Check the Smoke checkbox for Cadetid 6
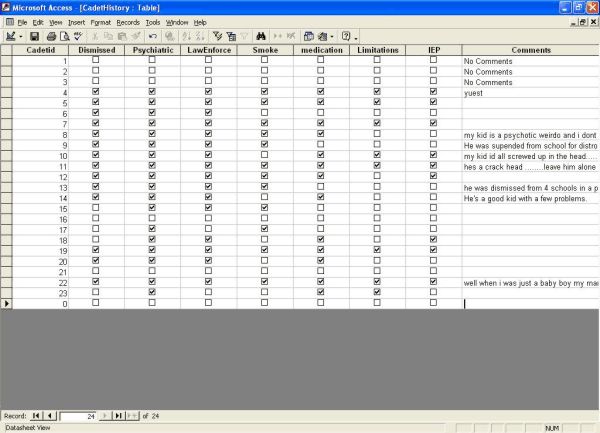Screen dimensions: 600x433 264,112
